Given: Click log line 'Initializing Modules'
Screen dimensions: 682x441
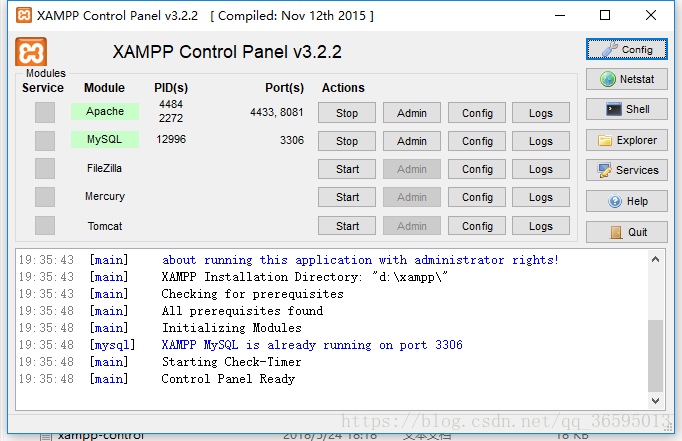Looking at the screenshot, I should [x=231, y=328].
